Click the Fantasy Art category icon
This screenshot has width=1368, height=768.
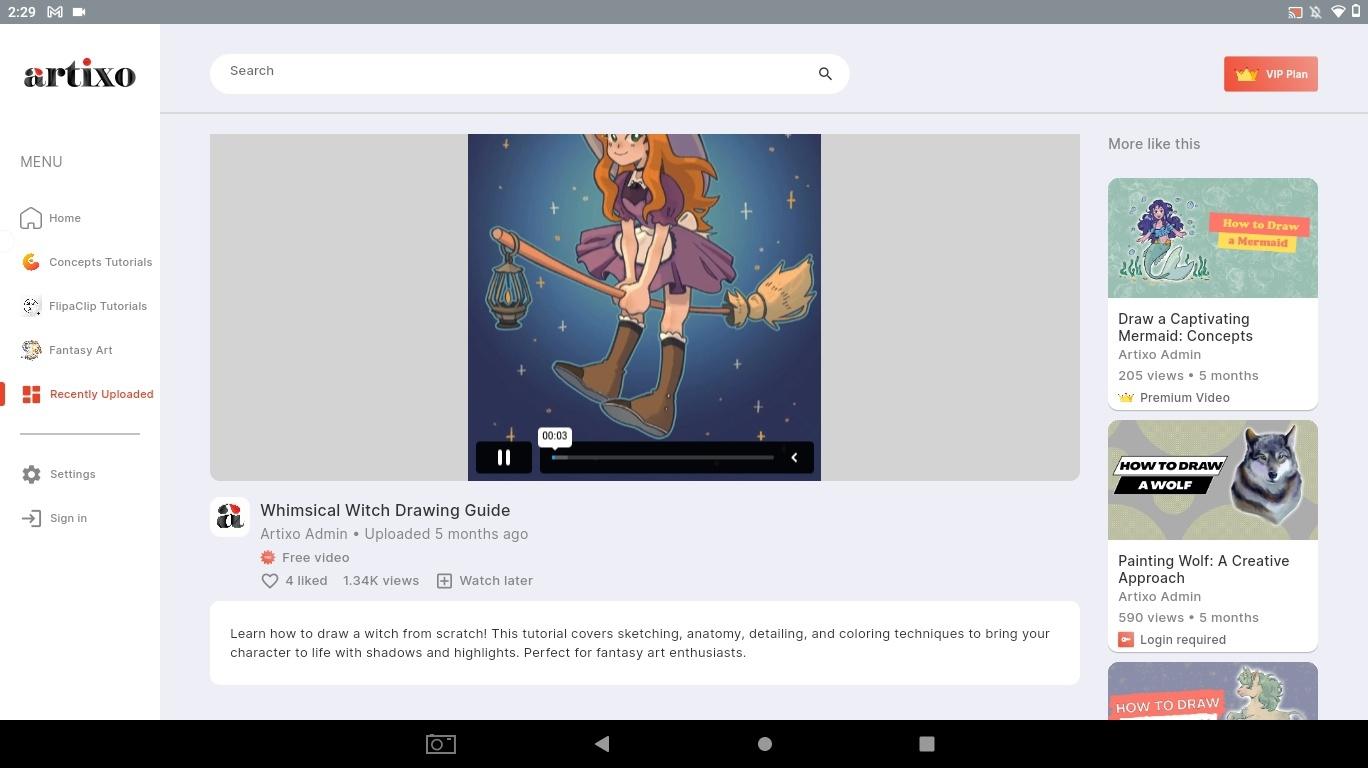32,350
